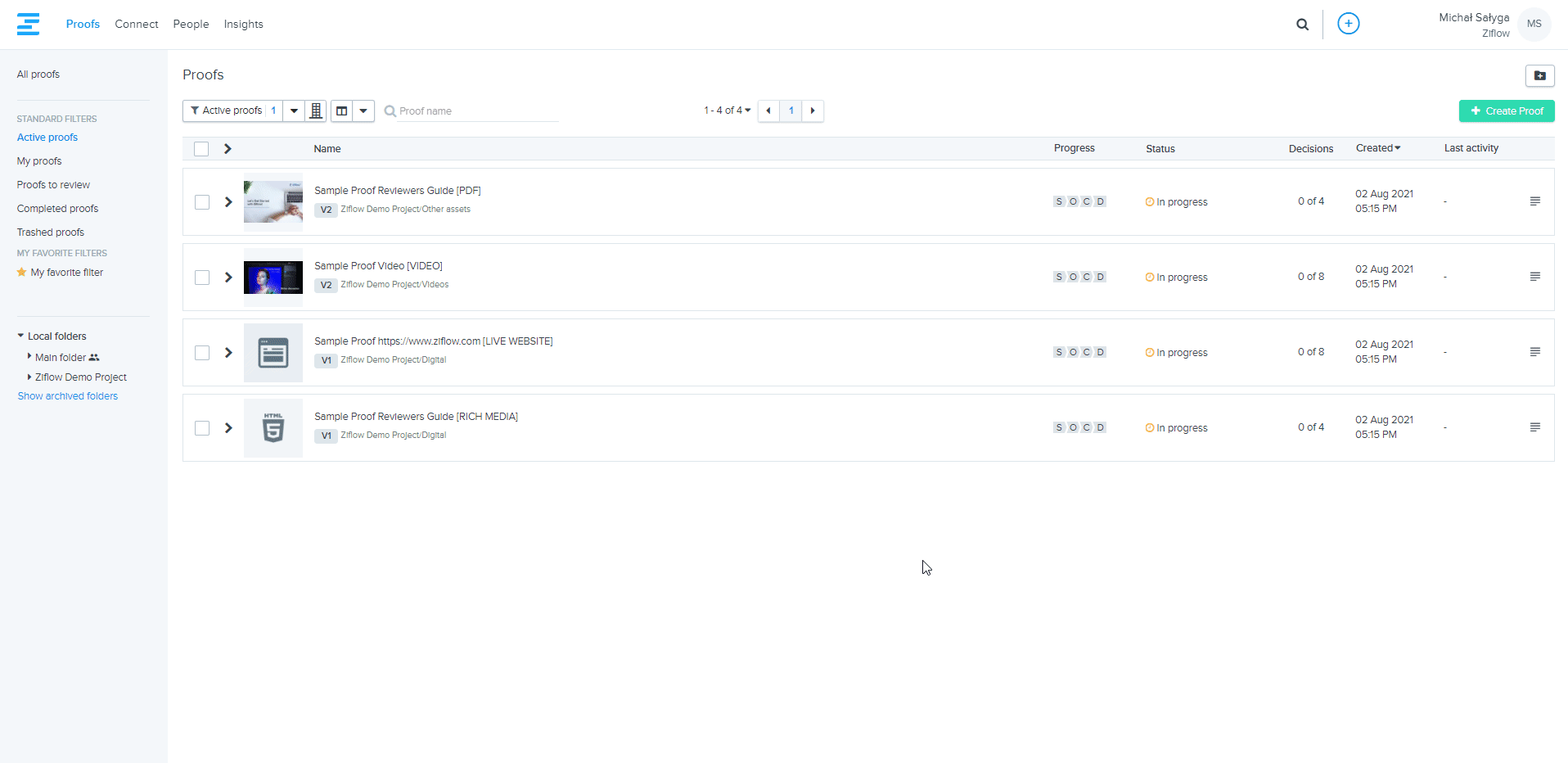Open actions menu for PDF Reviewers Guide row
The width and height of the screenshot is (1568, 763).
coord(1534,201)
